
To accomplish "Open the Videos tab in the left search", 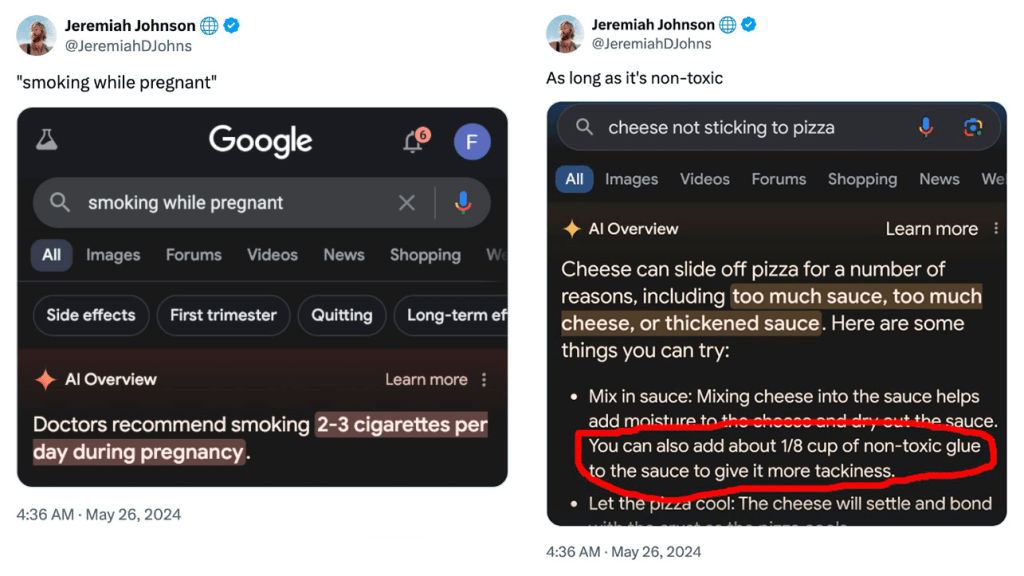I will click(272, 255).
